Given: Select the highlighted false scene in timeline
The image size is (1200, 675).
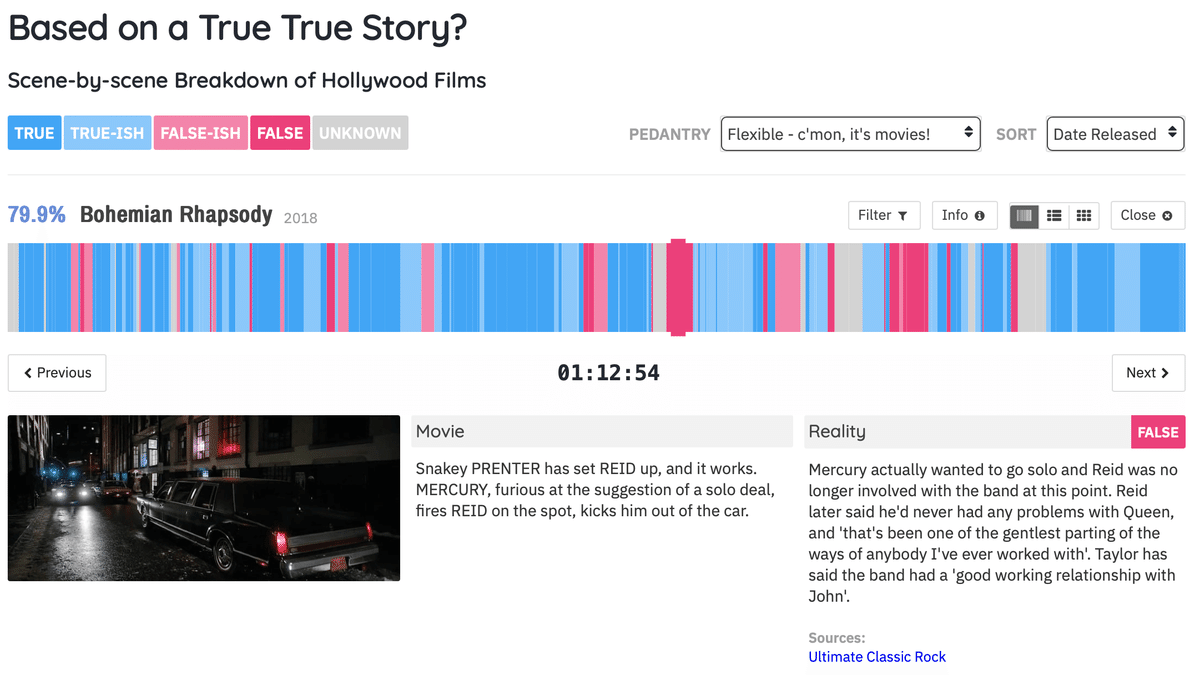Looking at the screenshot, I should tap(680, 287).
